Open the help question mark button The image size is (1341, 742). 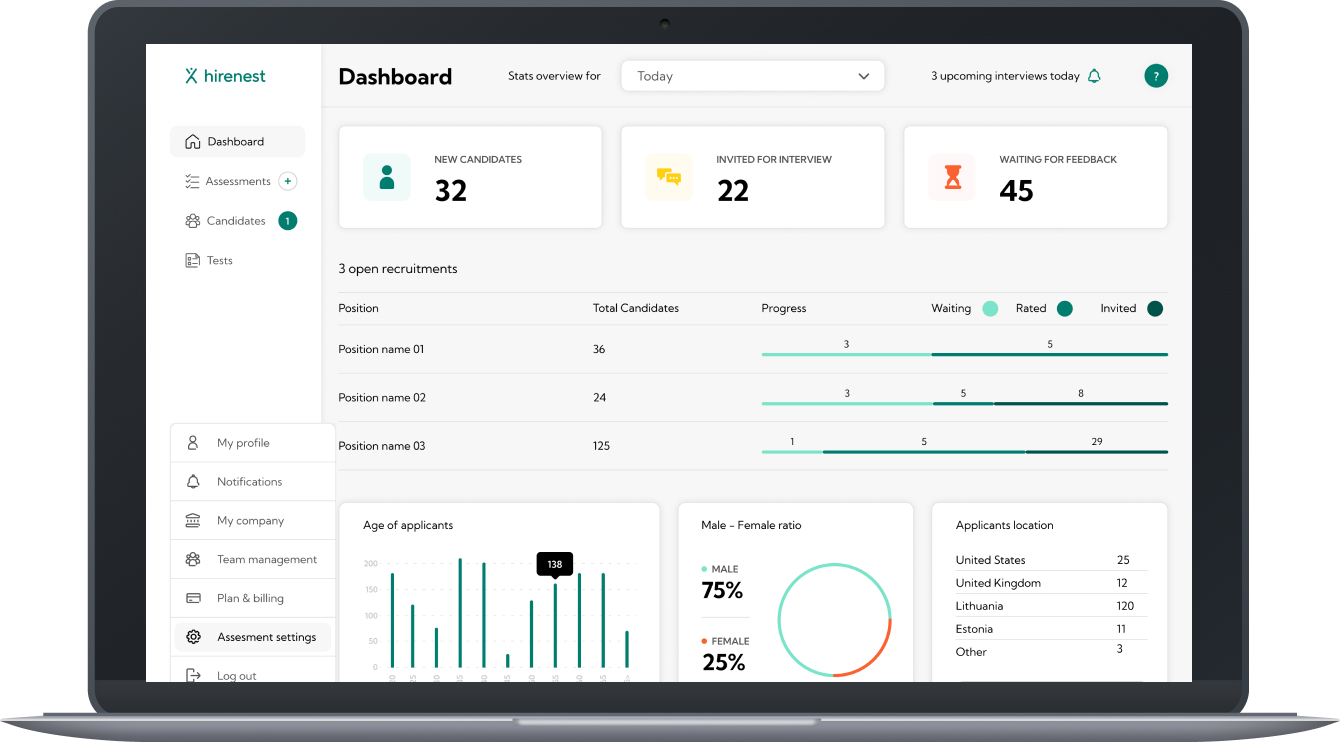[1156, 76]
